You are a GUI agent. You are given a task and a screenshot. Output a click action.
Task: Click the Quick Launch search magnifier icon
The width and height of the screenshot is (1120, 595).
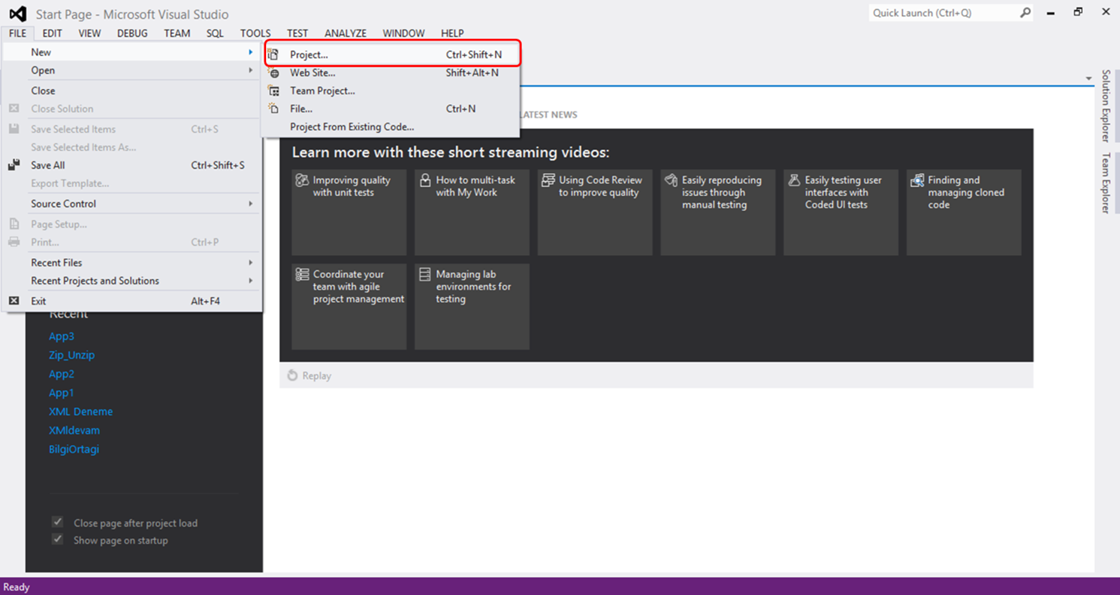[1025, 13]
